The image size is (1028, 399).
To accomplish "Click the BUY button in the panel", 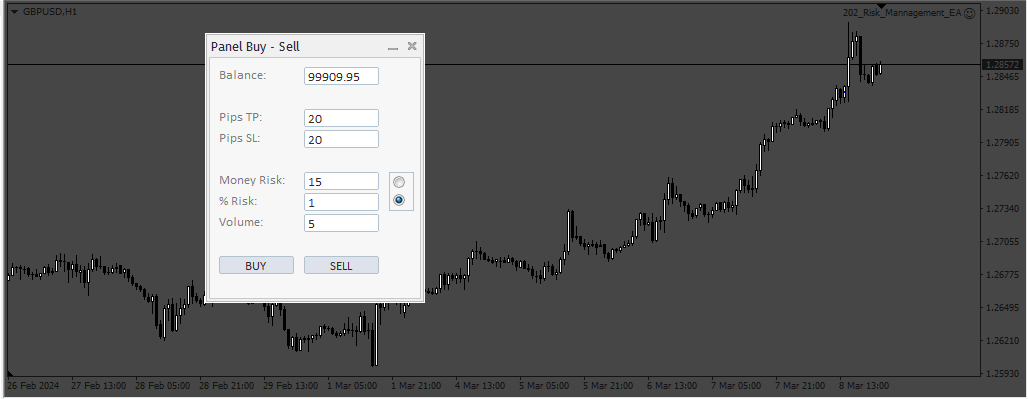I will pyautogui.click(x=256, y=265).
